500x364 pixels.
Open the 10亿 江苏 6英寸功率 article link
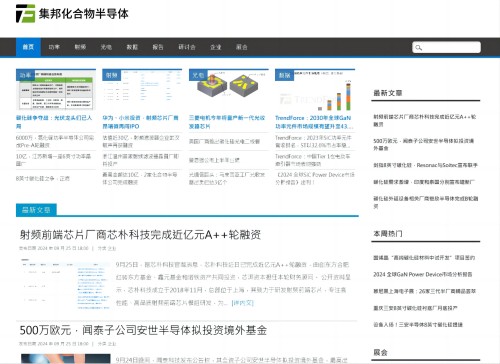[x=53, y=160]
